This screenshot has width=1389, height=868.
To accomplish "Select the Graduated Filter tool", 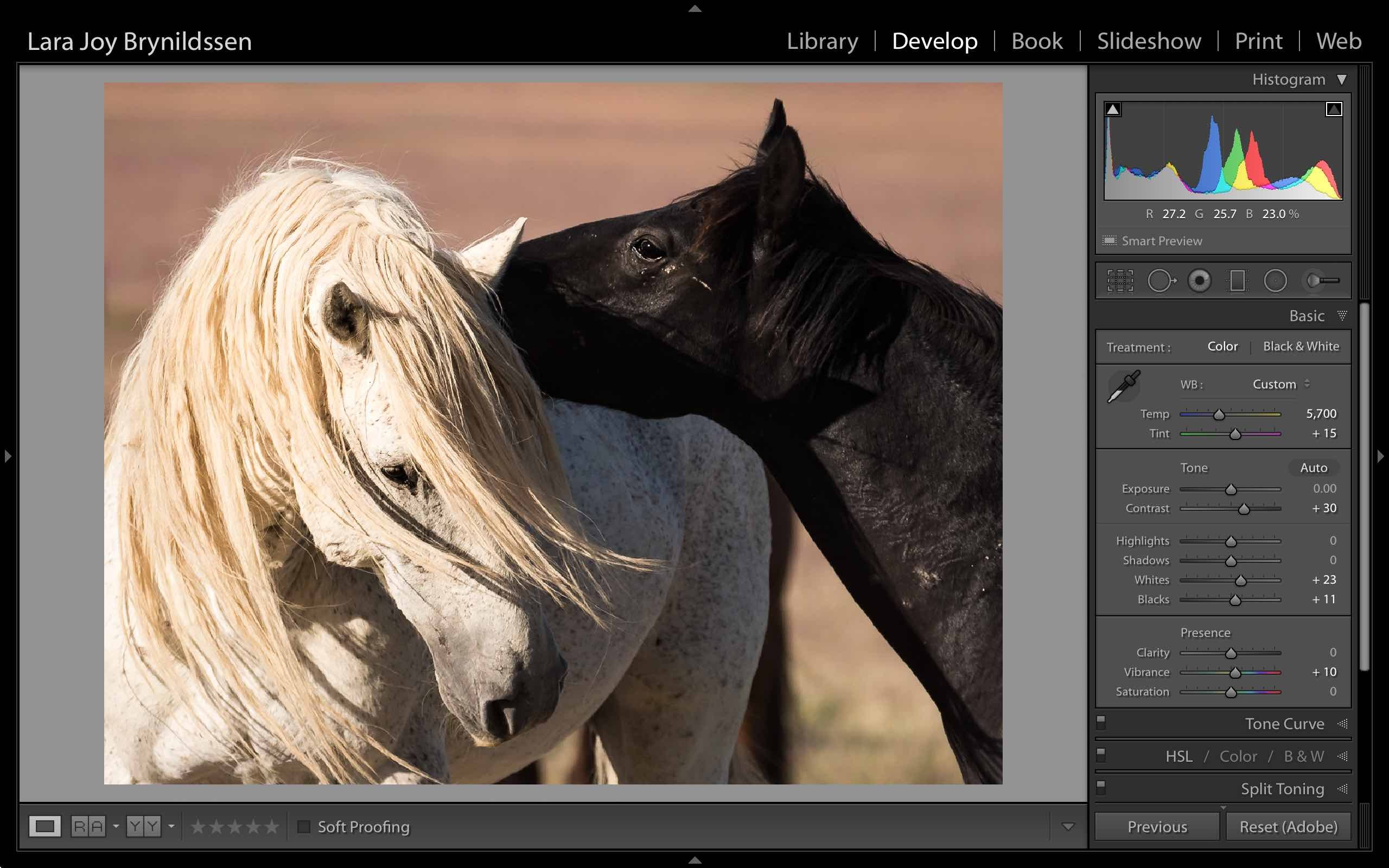I will click(x=1238, y=280).
